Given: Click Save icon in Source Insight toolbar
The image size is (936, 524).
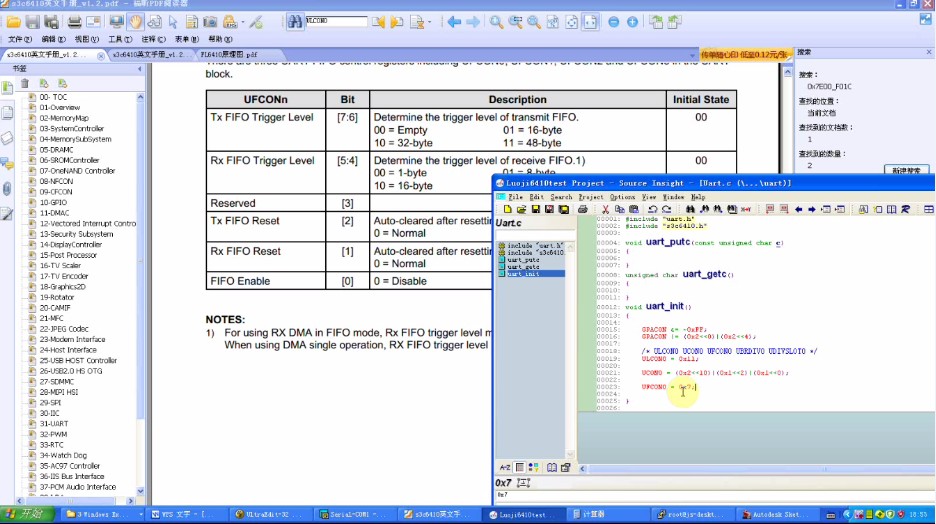Looking at the screenshot, I should pos(535,209).
